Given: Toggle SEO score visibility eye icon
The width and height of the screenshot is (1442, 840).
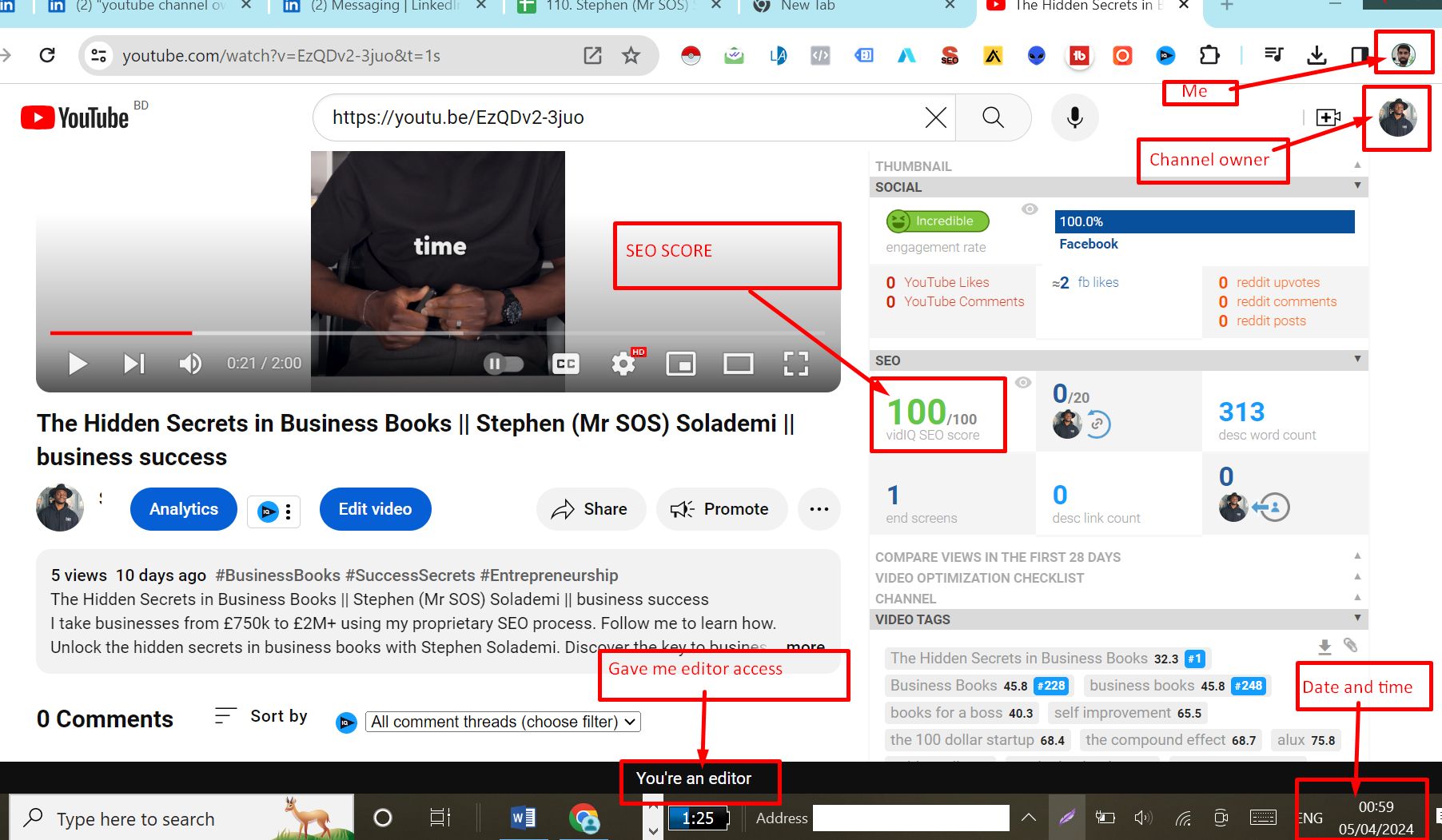Looking at the screenshot, I should point(1023,383).
